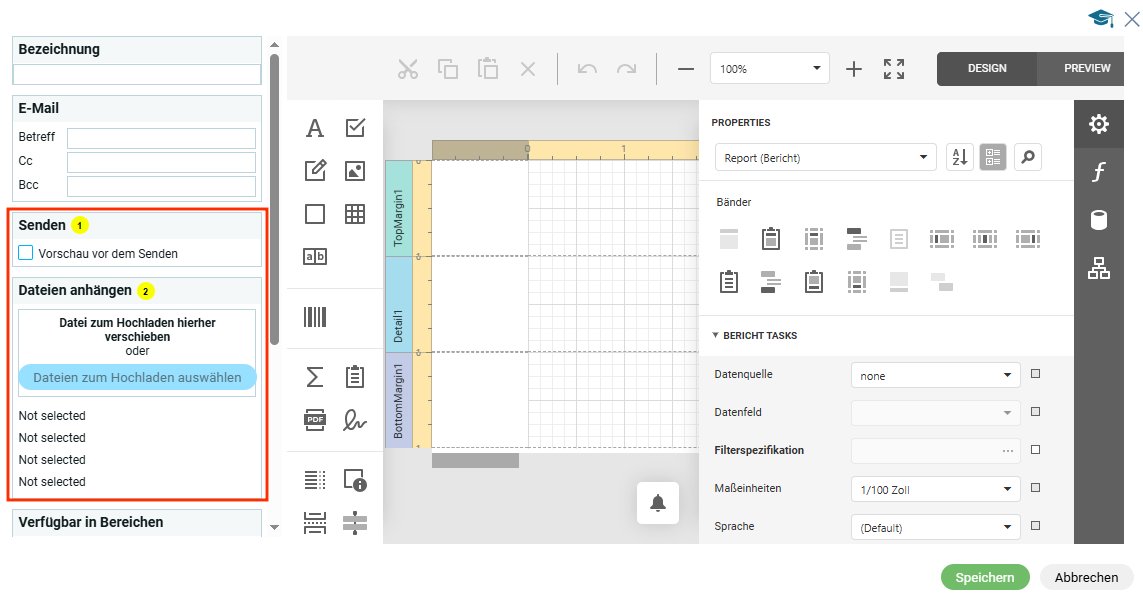Open the Expressions panel (f icon)
Screen dimensions: 1143x596
coord(1098,172)
